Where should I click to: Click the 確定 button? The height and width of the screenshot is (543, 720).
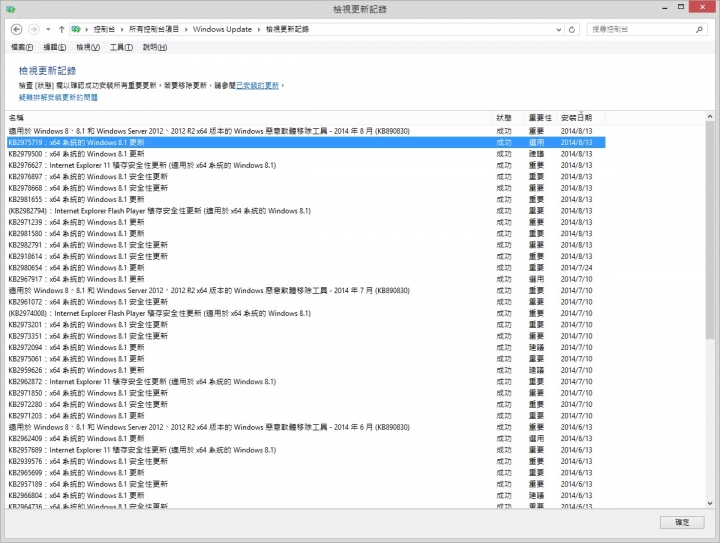point(682,522)
